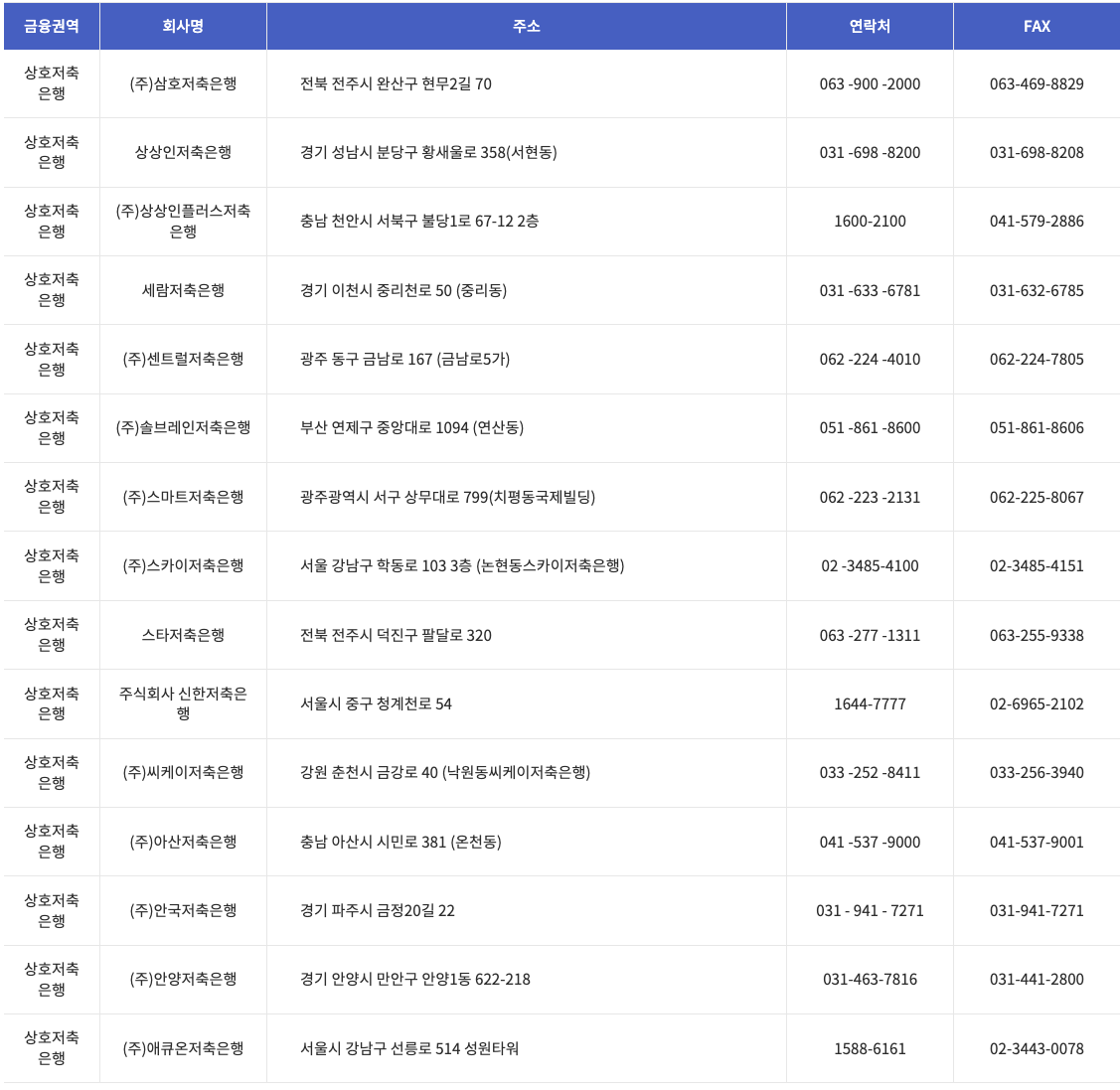Select phone number 031 - 941 - 7271
The width and height of the screenshot is (1120, 1090).
(x=870, y=910)
